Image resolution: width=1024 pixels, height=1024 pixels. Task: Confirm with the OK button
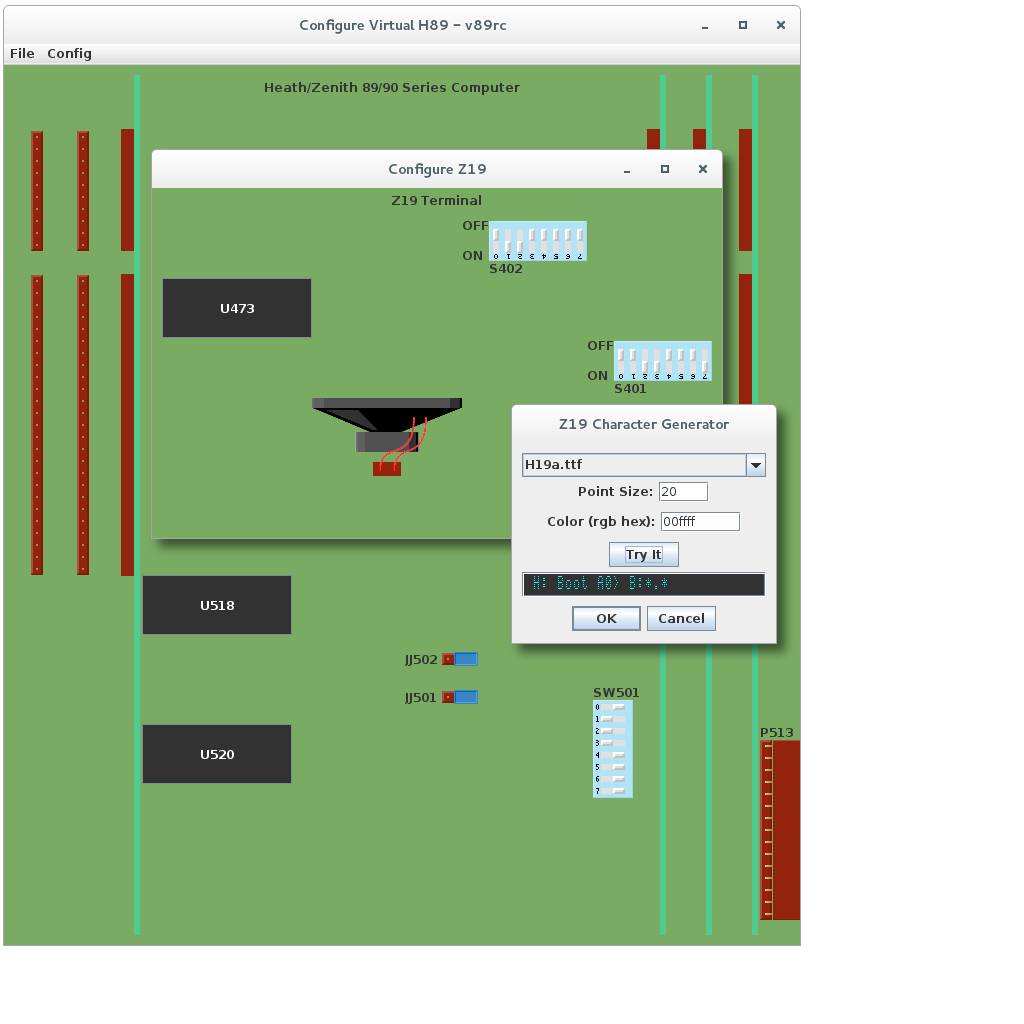tap(606, 618)
